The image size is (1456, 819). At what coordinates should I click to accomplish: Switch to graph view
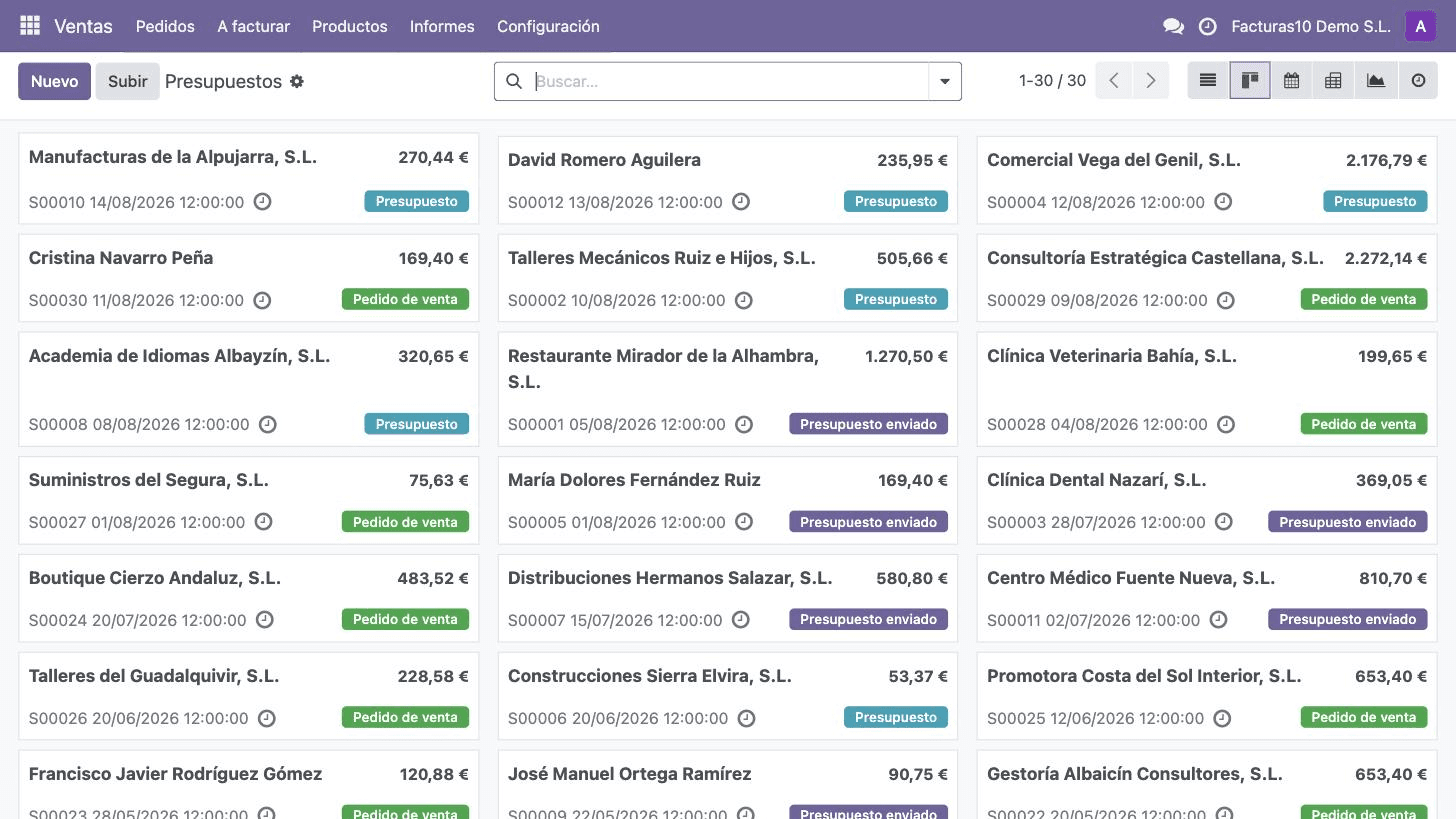tap(1376, 81)
